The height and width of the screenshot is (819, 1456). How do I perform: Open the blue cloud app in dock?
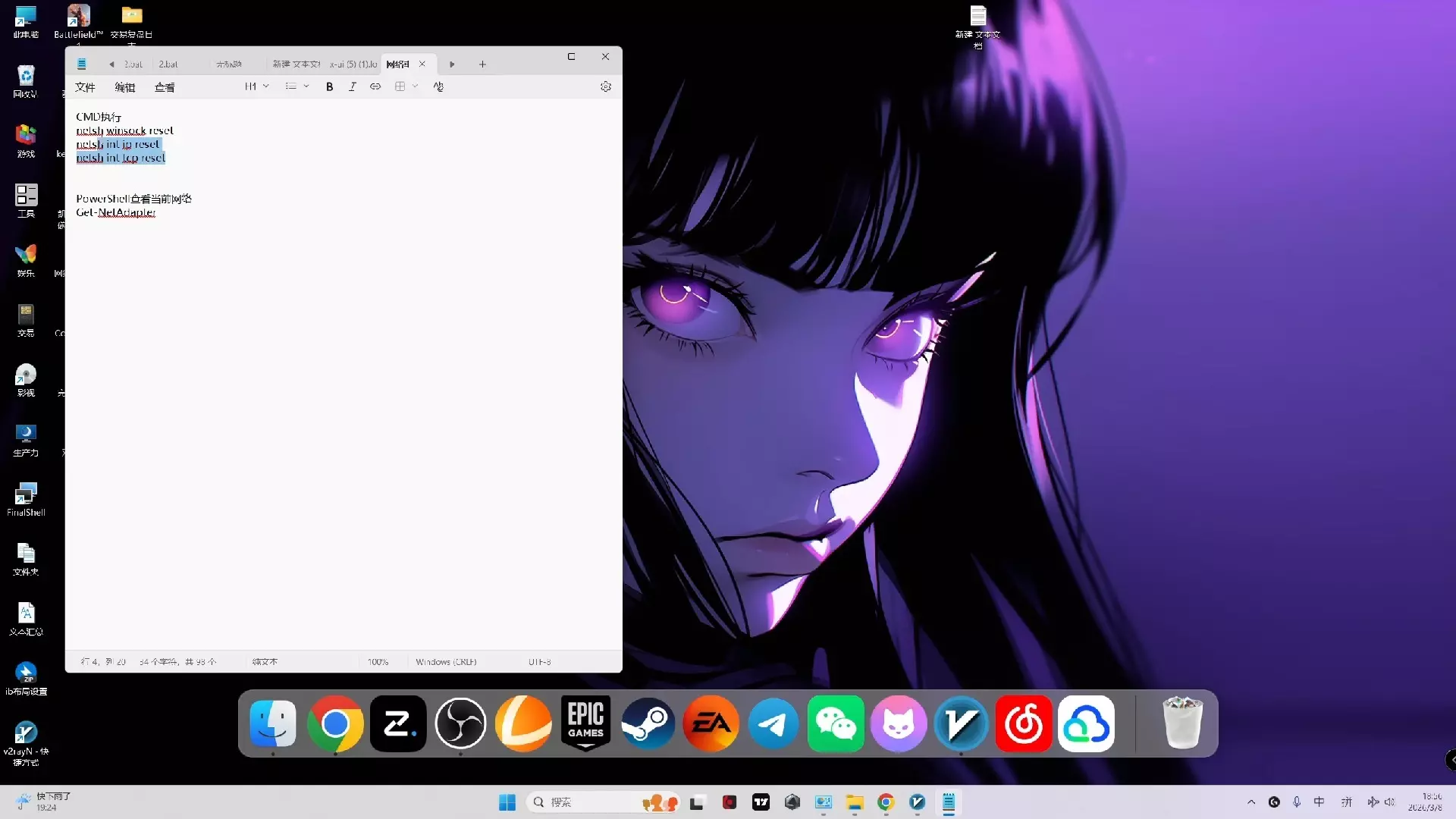[x=1086, y=723]
